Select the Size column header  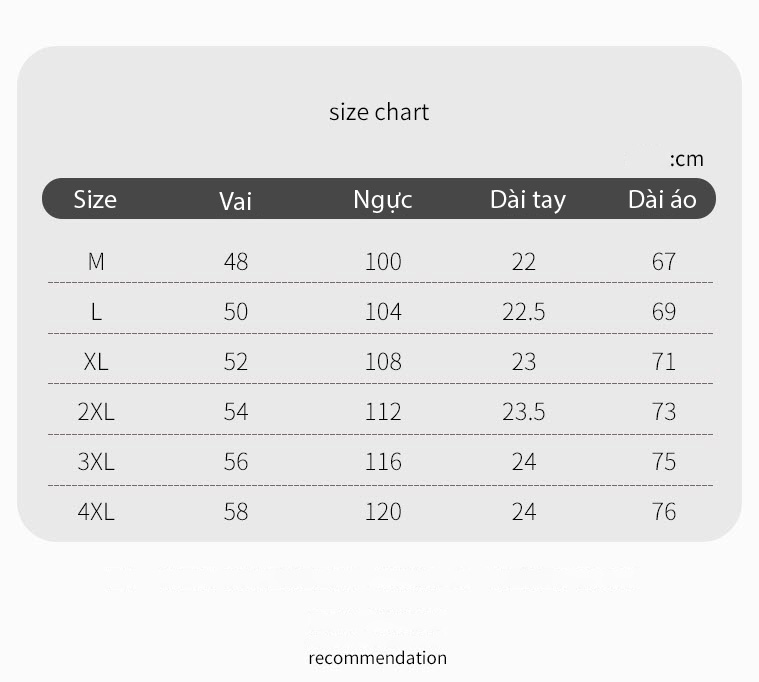click(x=95, y=199)
